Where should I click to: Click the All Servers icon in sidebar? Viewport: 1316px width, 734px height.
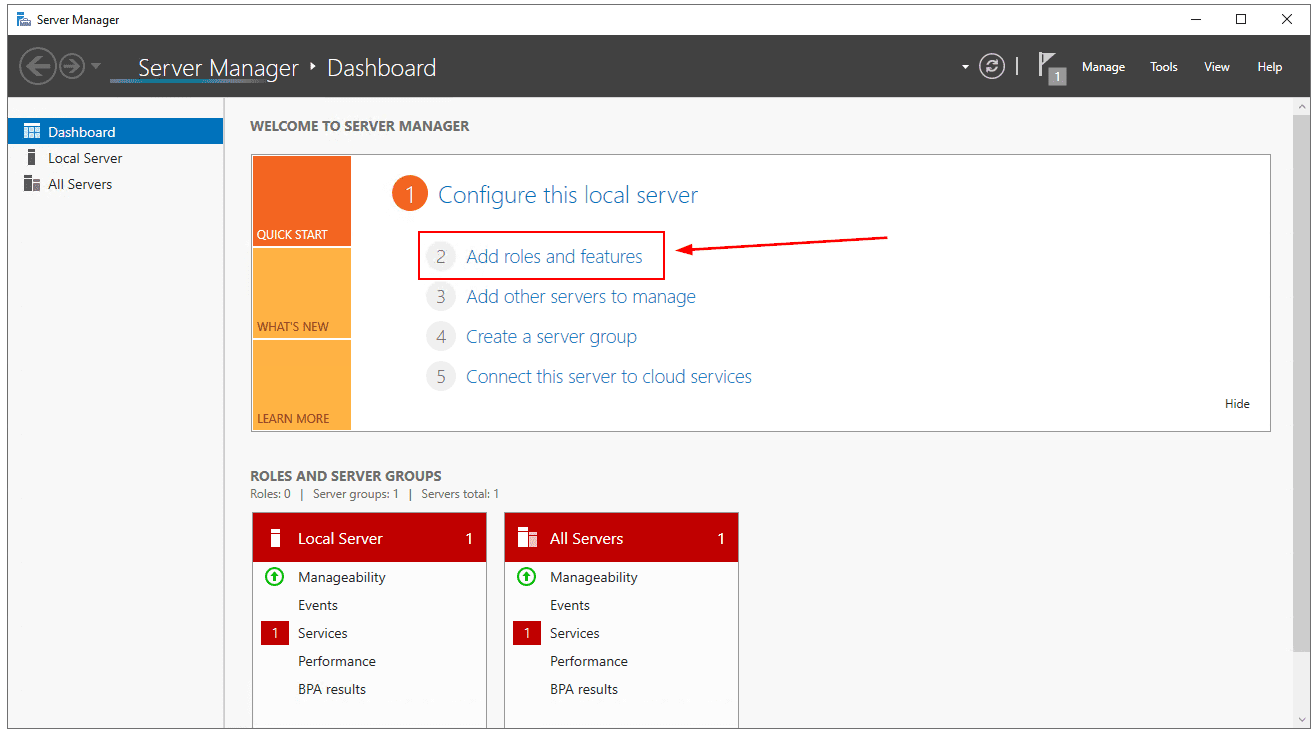[x=32, y=184]
